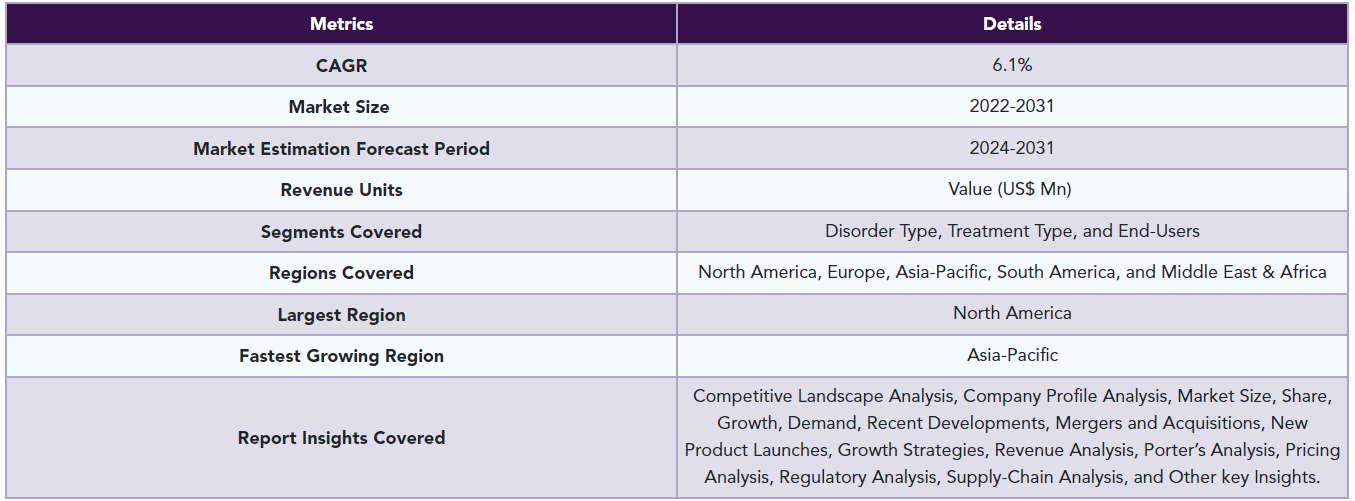
Task: Select the CAGR row label
Action: tap(341, 65)
